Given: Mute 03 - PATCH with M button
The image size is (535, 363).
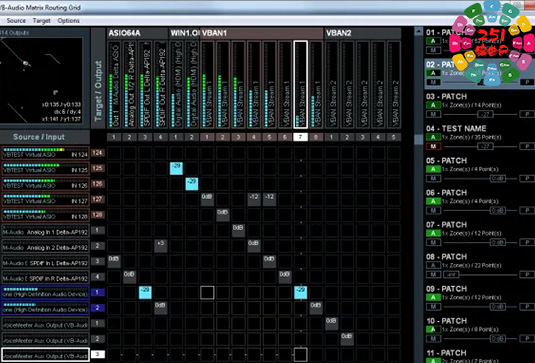Looking at the screenshot, I should coord(433,114).
